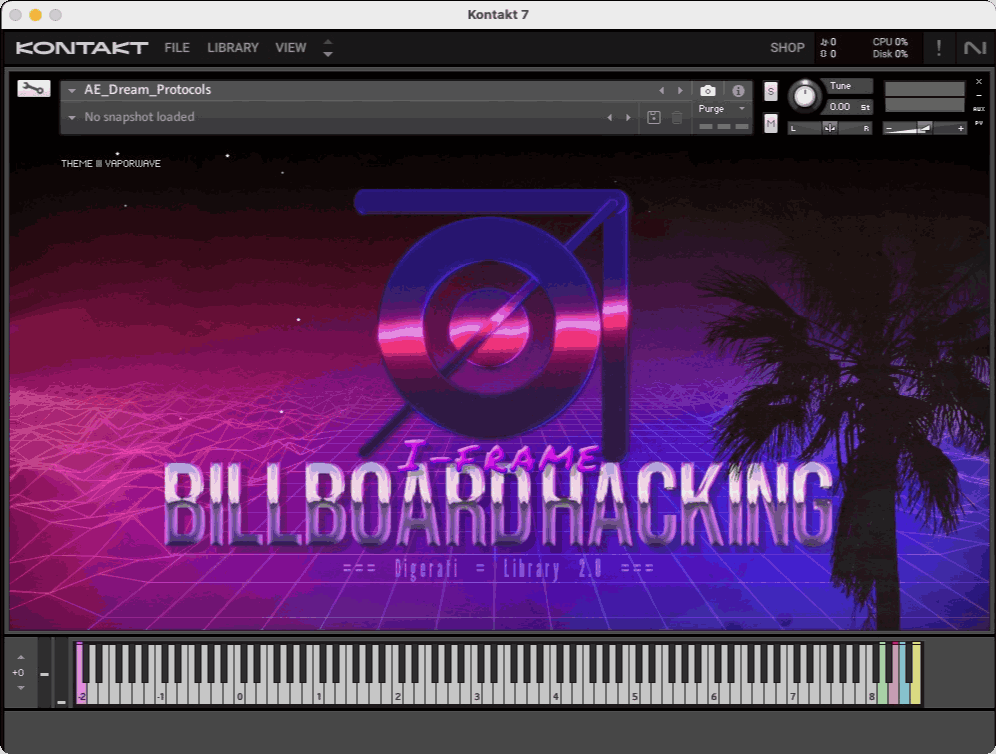Load next instrument with right arrow
996x754 pixels.
tap(680, 91)
